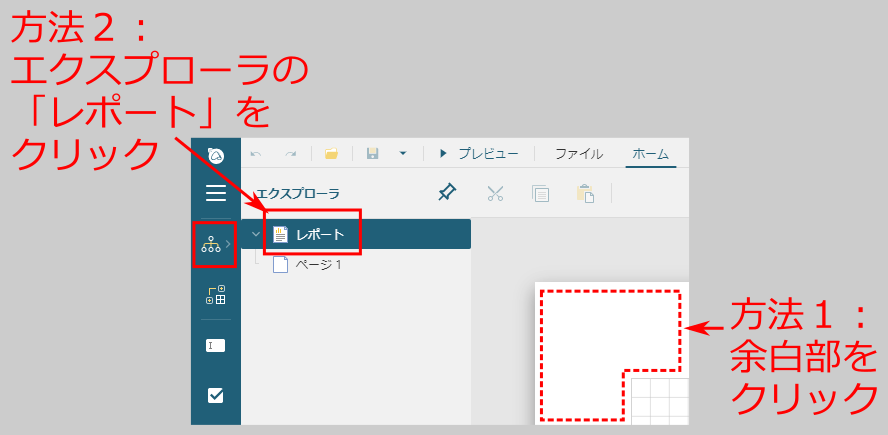
Task: Open the group editor sidebar icon
Action: [216, 295]
